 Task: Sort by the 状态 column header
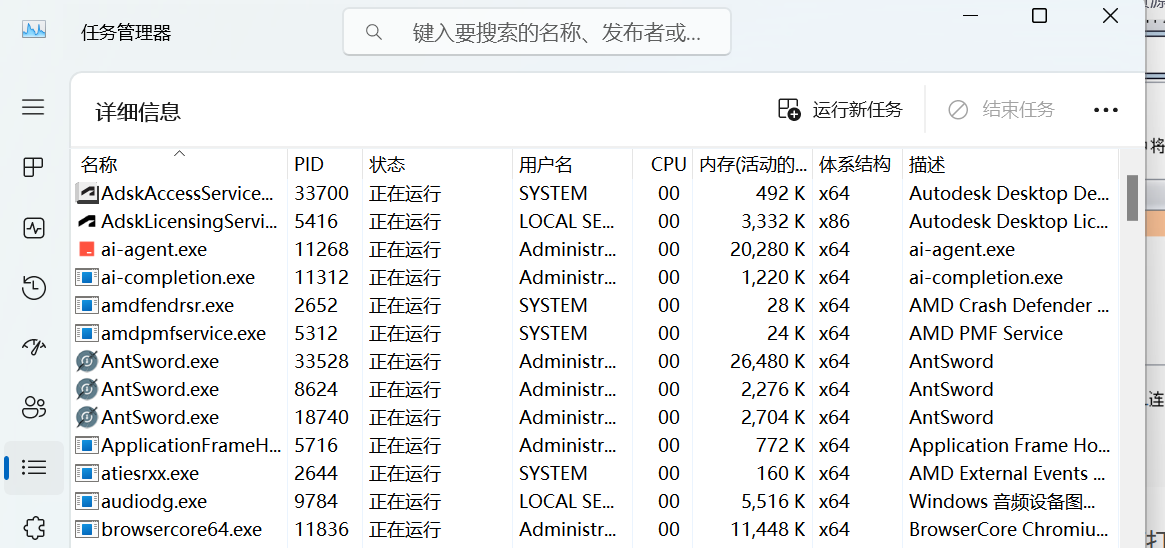[437, 164]
